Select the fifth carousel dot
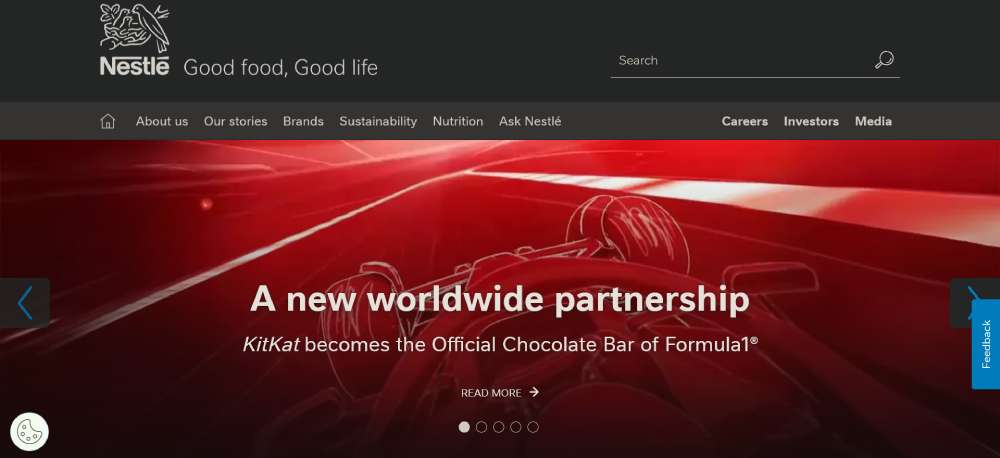This screenshot has width=1000, height=458. pyautogui.click(x=533, y=427)
